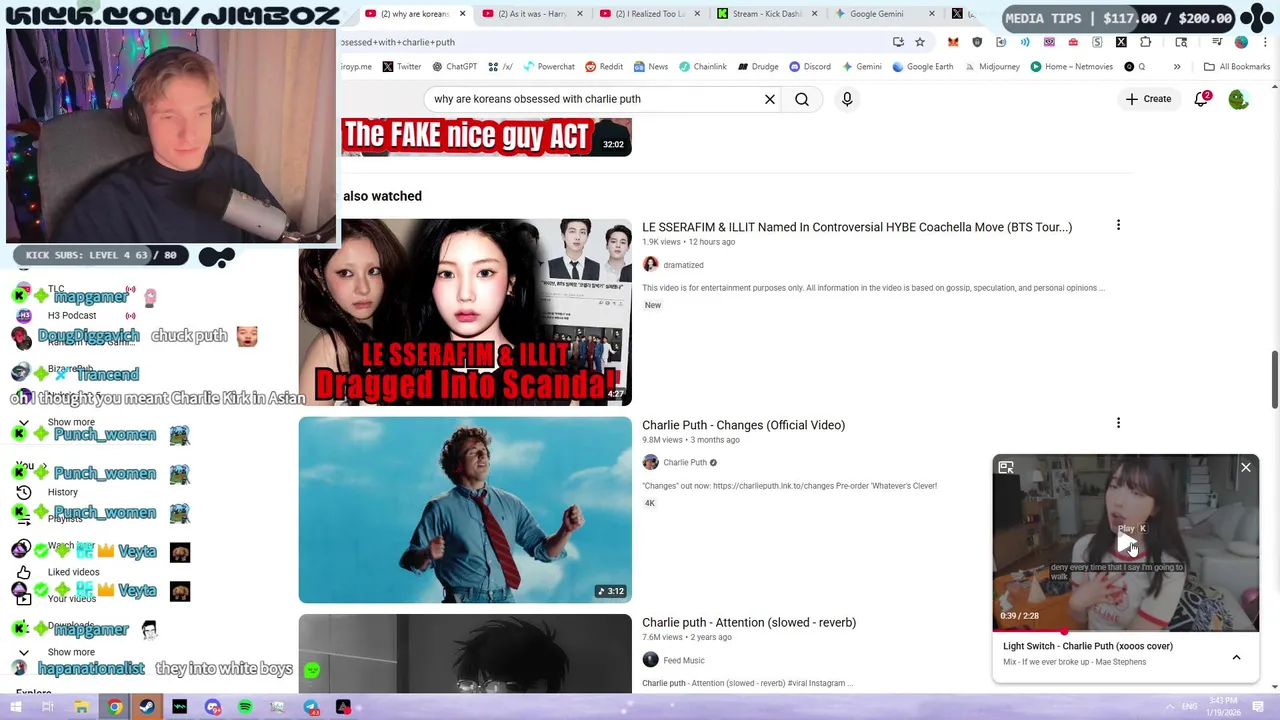Seek using the miniplayer progress bar
The height and width of the screenshot is (720, 1280).
click(x=1126, y=631)
